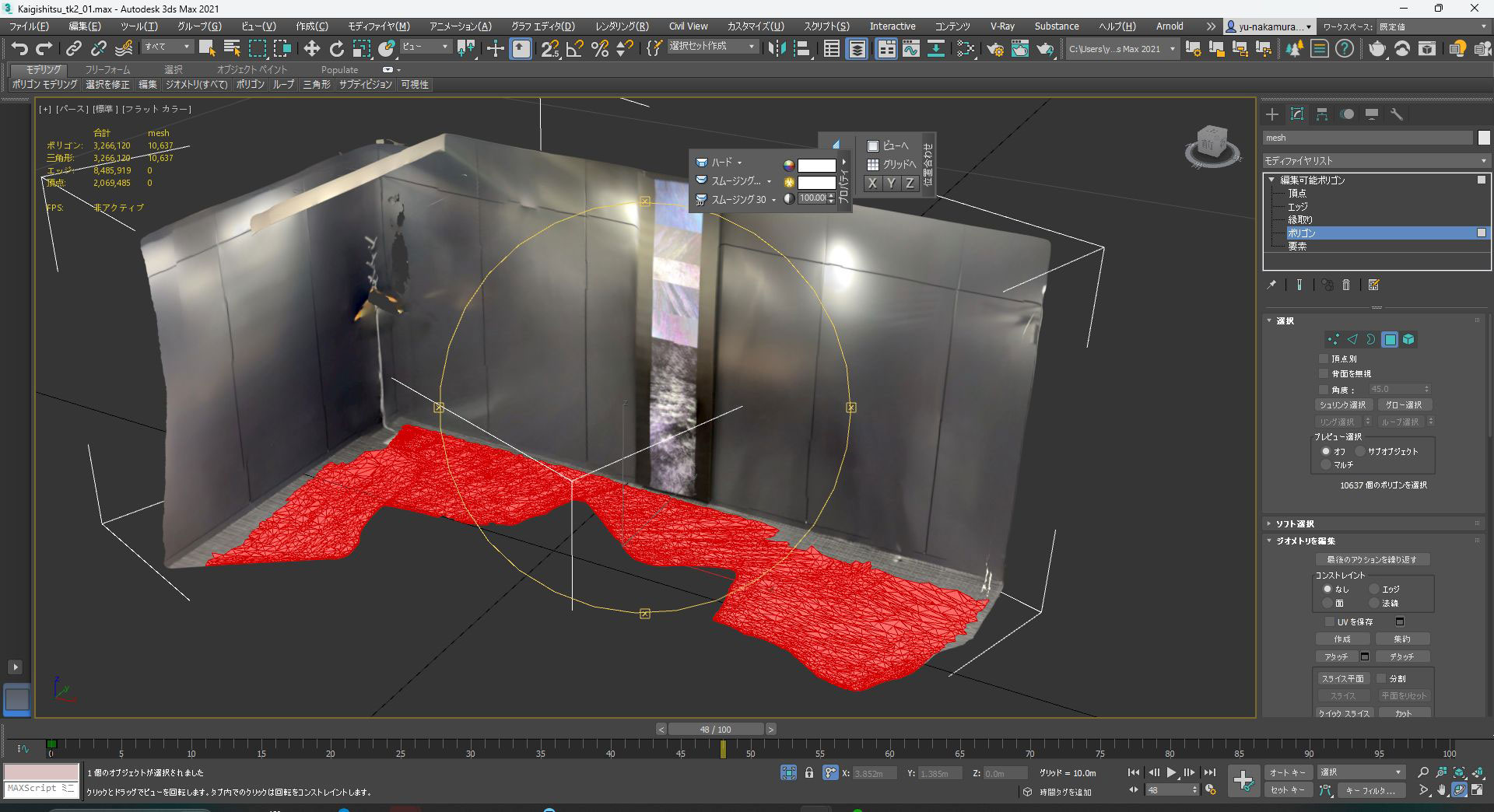Image resolution: width=1494 pixels, height=812 pixels.
Task: Choose the Rectangular Selection Region icon
Action: (257, 49)
